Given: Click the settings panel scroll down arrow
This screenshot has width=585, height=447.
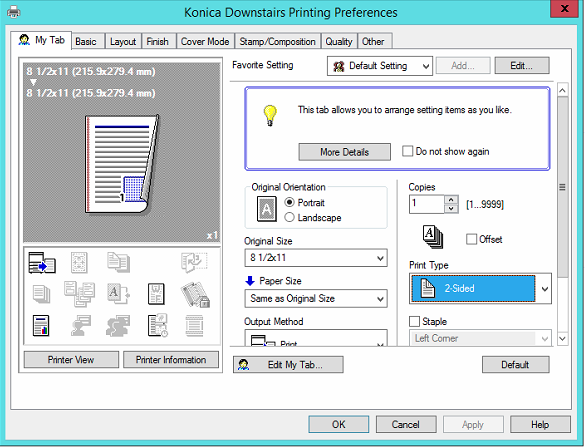Looking at the screenshot, I should pos(563,338).
